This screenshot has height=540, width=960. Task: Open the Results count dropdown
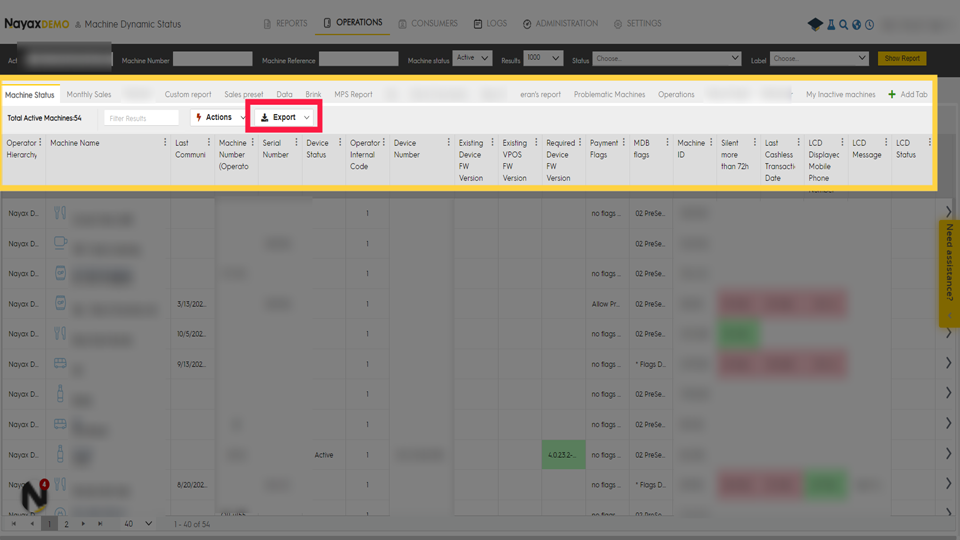pyautogui.click(x=543, y=59)
